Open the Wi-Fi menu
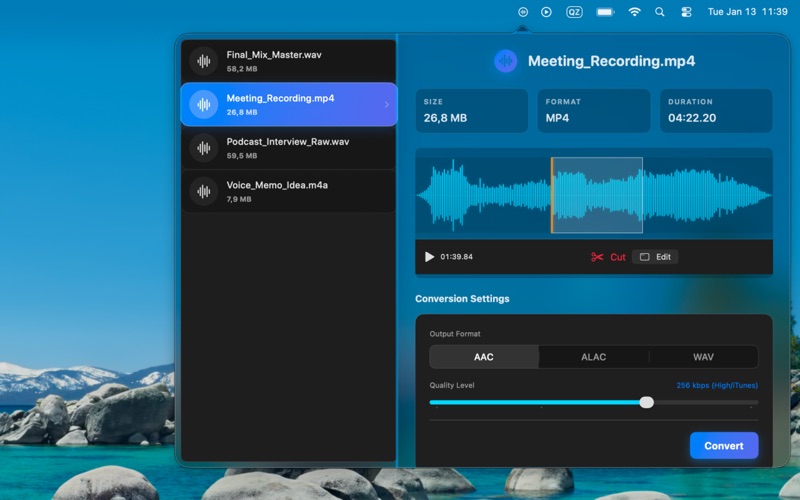The image size is (800, 500). [x=634, y=12]
